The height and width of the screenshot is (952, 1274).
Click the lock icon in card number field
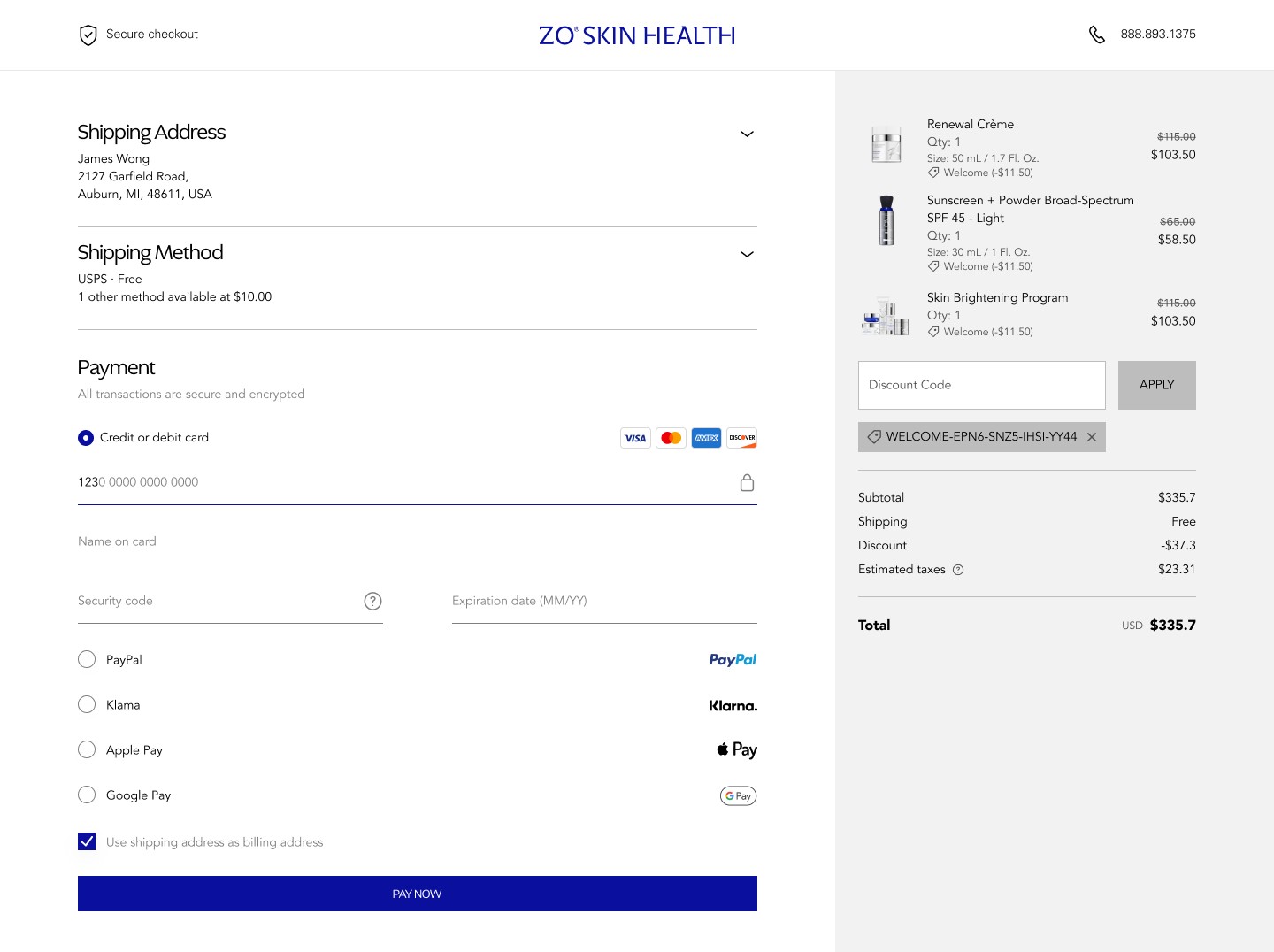tap(747, 482)
